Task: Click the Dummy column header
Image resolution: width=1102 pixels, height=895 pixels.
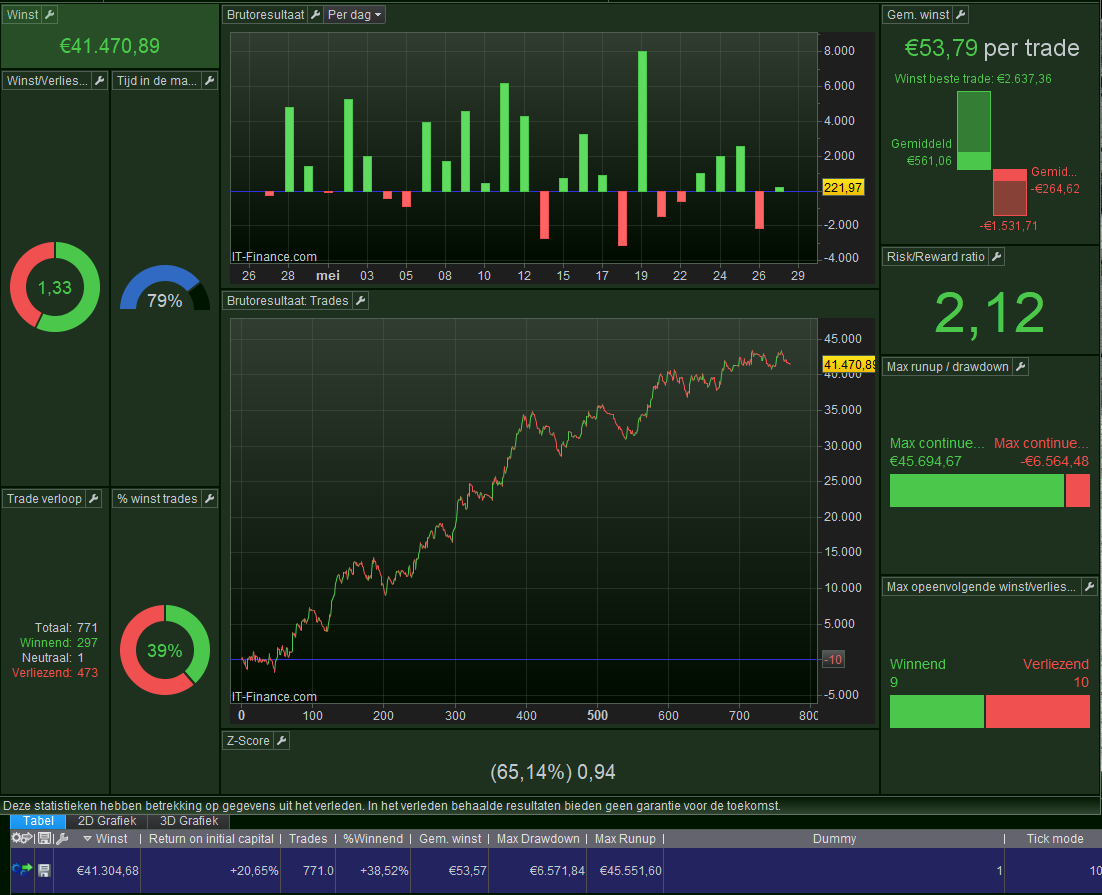Action: pos(834,839)
